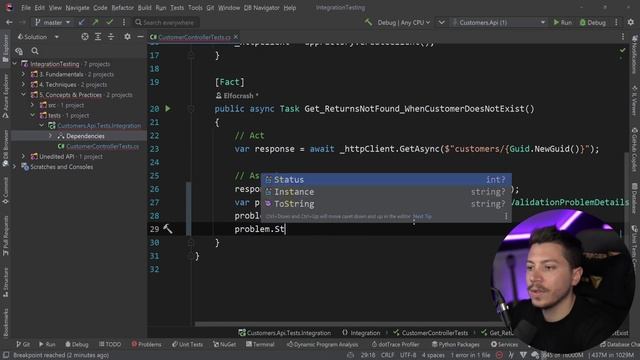Screen dimensions: 640x360
Task: Expand the src folder node
Action: tap(32, 105)
